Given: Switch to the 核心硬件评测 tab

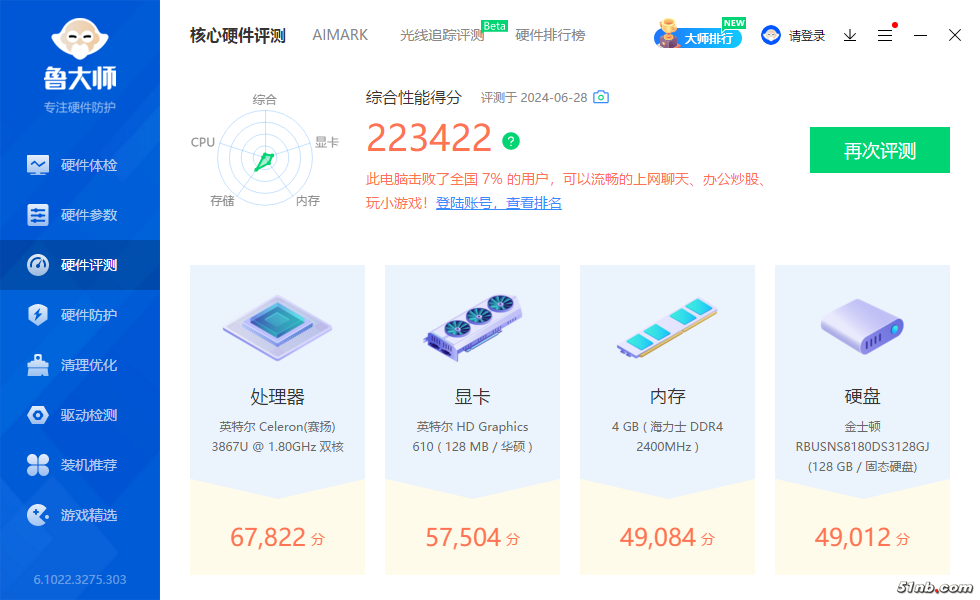Looking at the screenshot, I should [238, 36].
